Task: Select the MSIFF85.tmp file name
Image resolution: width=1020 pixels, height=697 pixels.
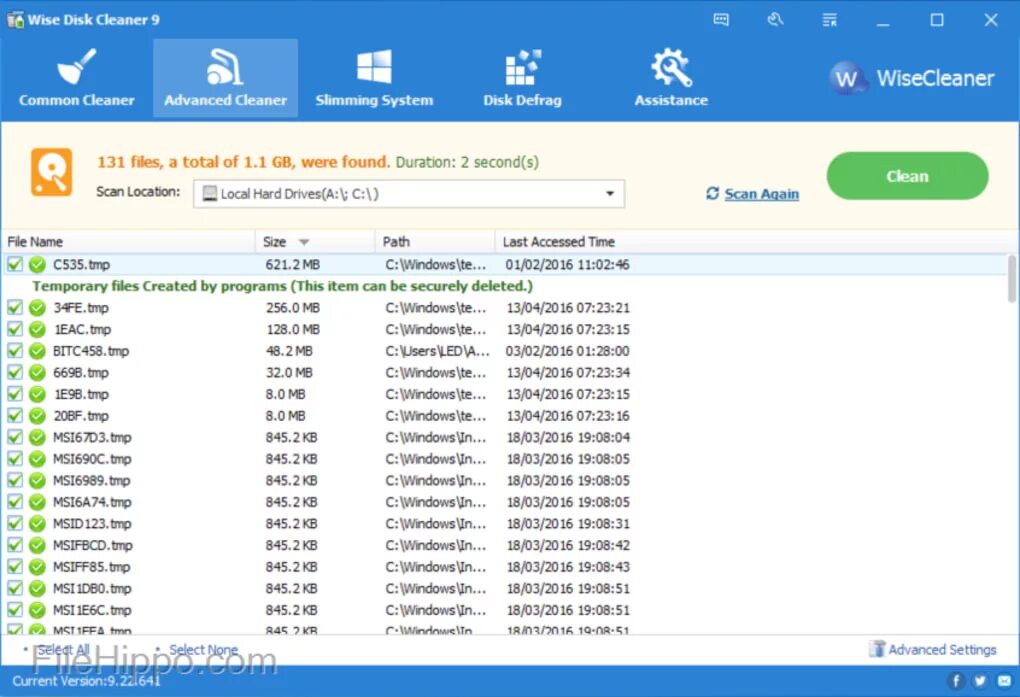Action: [92, 567]
